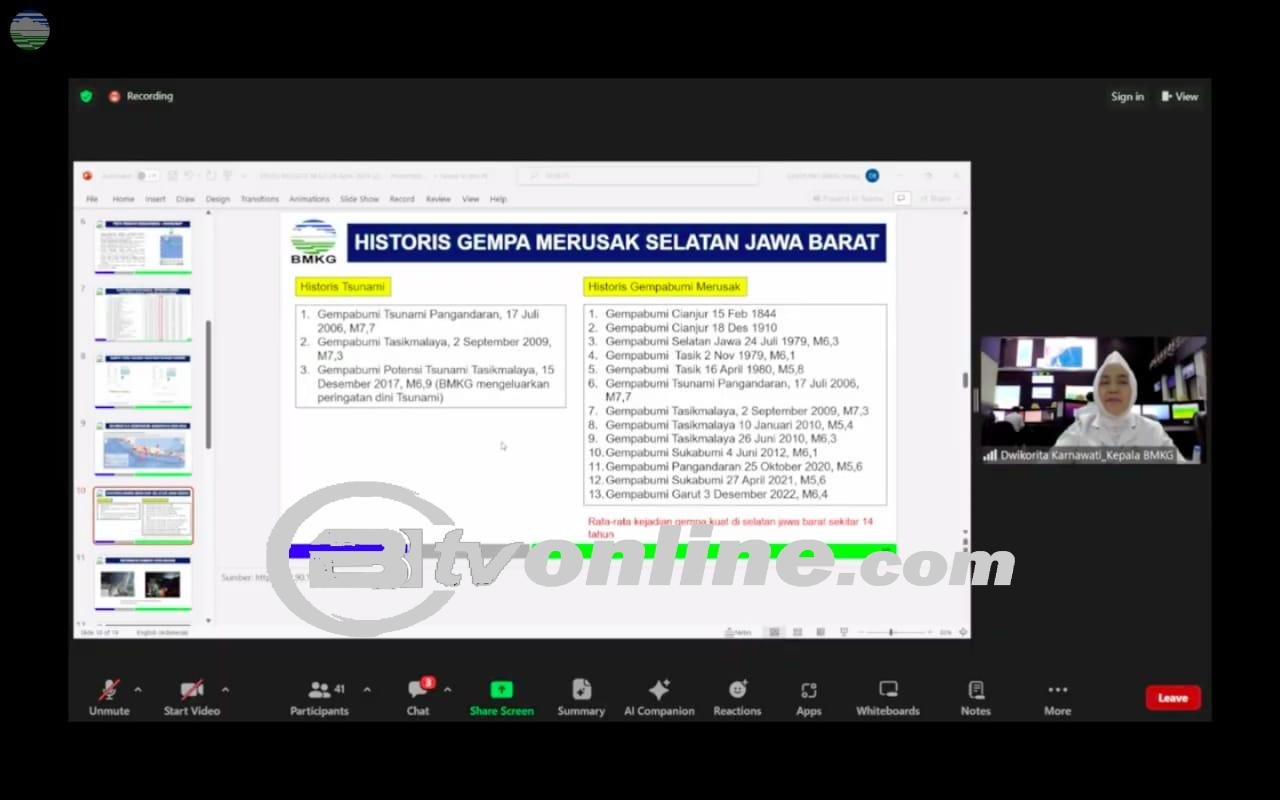The image size is (1280, 800).
Task: Leave the meeting
Action: point(1172,698)
